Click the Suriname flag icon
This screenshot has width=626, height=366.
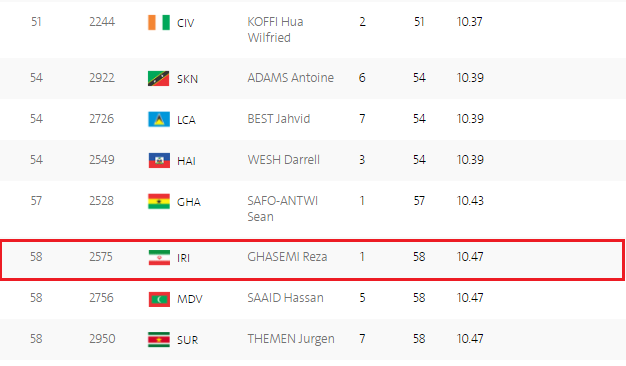point(159,340)
